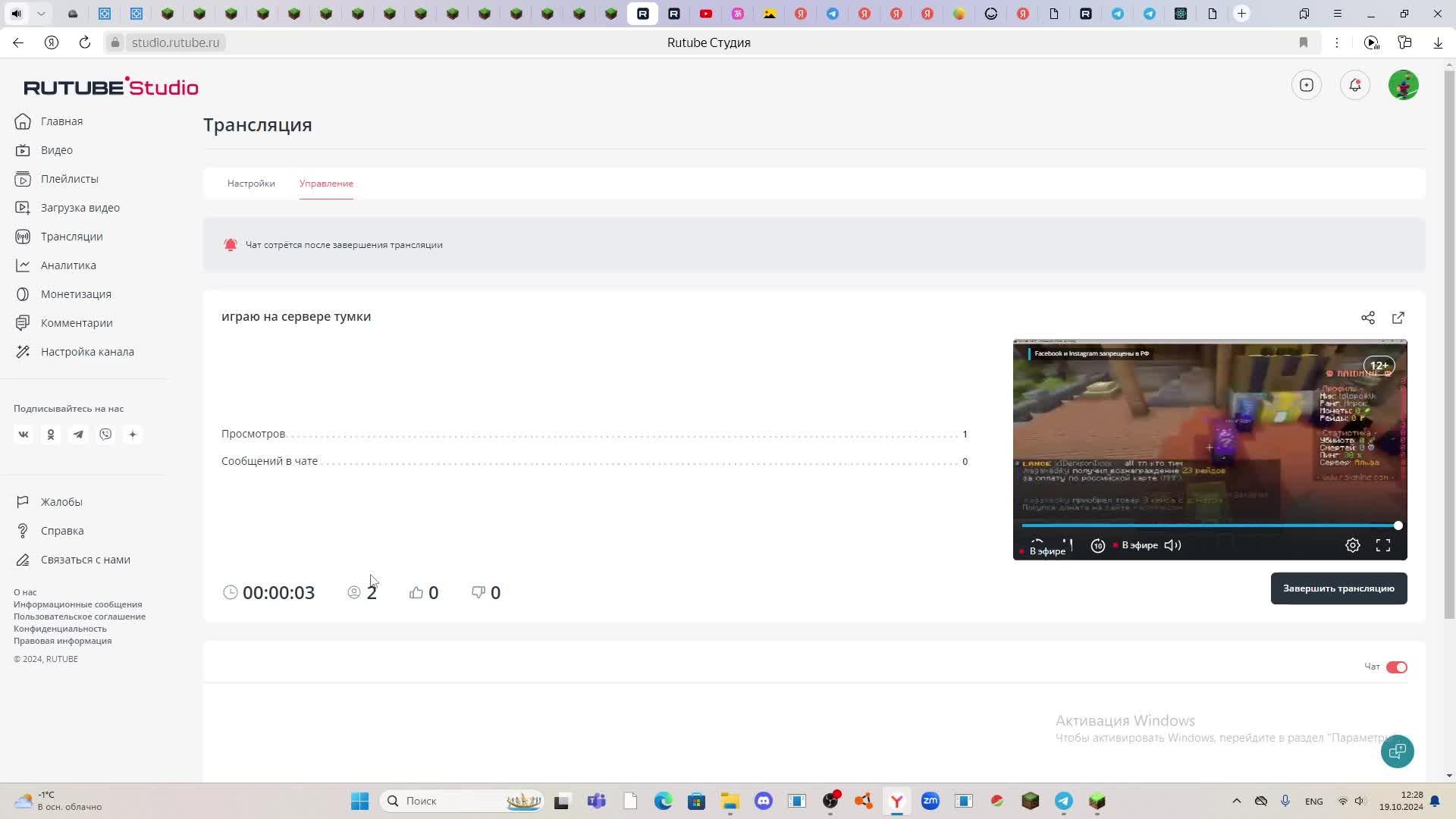Open the share stream icon
This screenshot has height=819, width=1456.
pyautogui.click(x=1367, y=318)
